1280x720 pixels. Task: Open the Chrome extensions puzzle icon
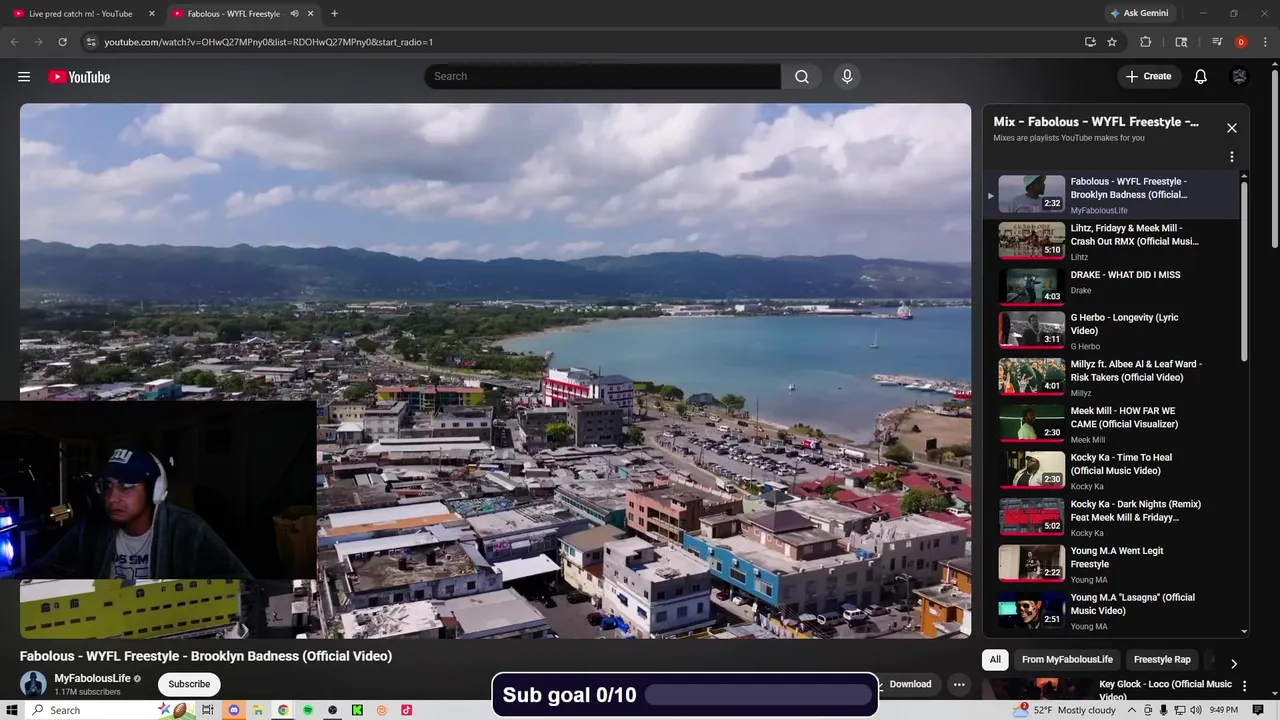[x=1146, y=42]
